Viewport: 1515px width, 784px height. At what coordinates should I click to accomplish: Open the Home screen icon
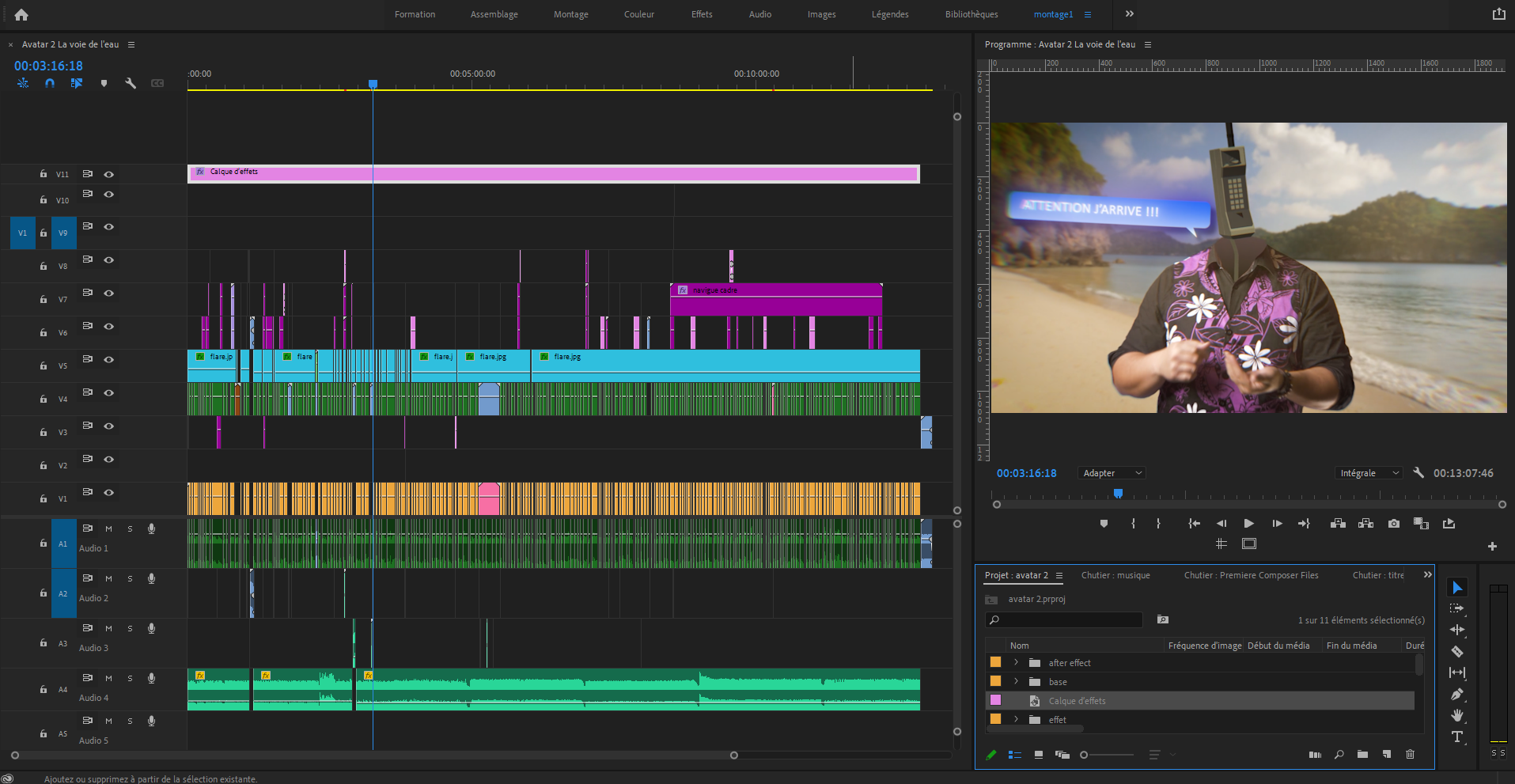coord(21,14)
